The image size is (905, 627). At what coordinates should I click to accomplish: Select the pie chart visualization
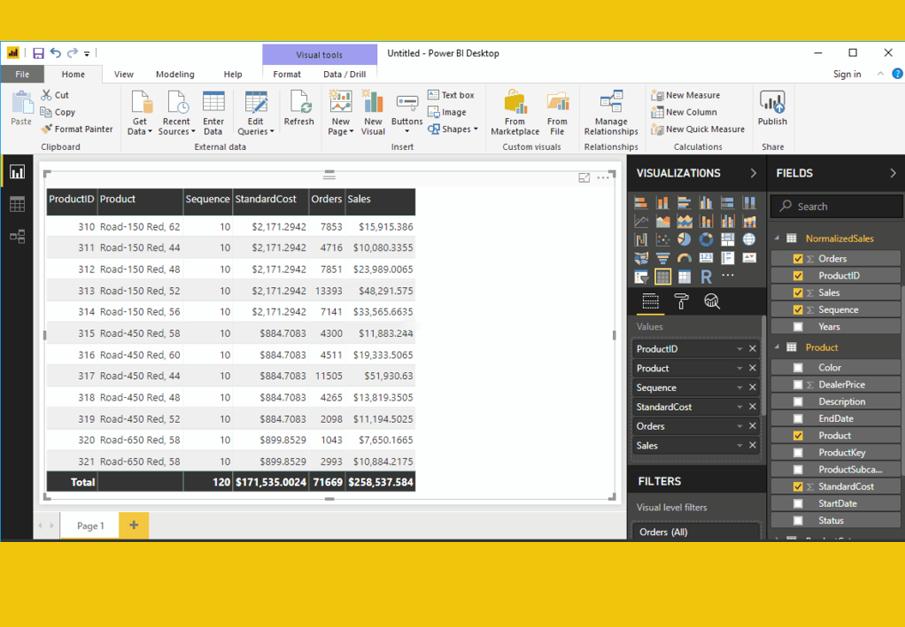(685, 240)
